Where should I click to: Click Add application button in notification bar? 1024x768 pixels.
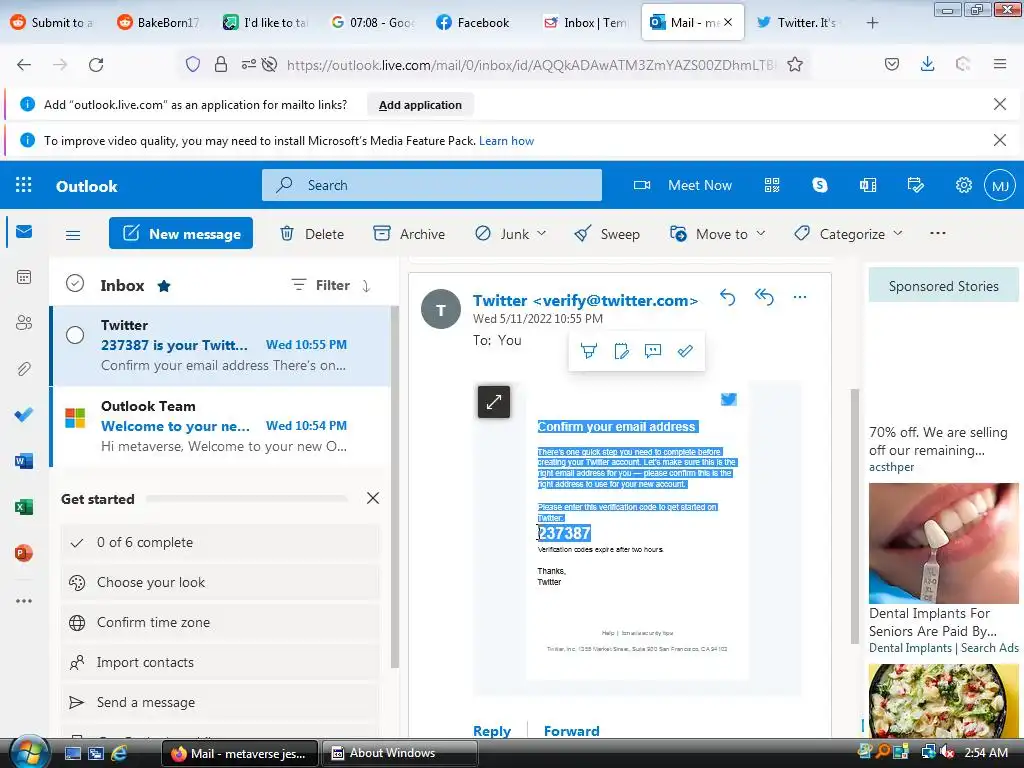click(420, 105)
